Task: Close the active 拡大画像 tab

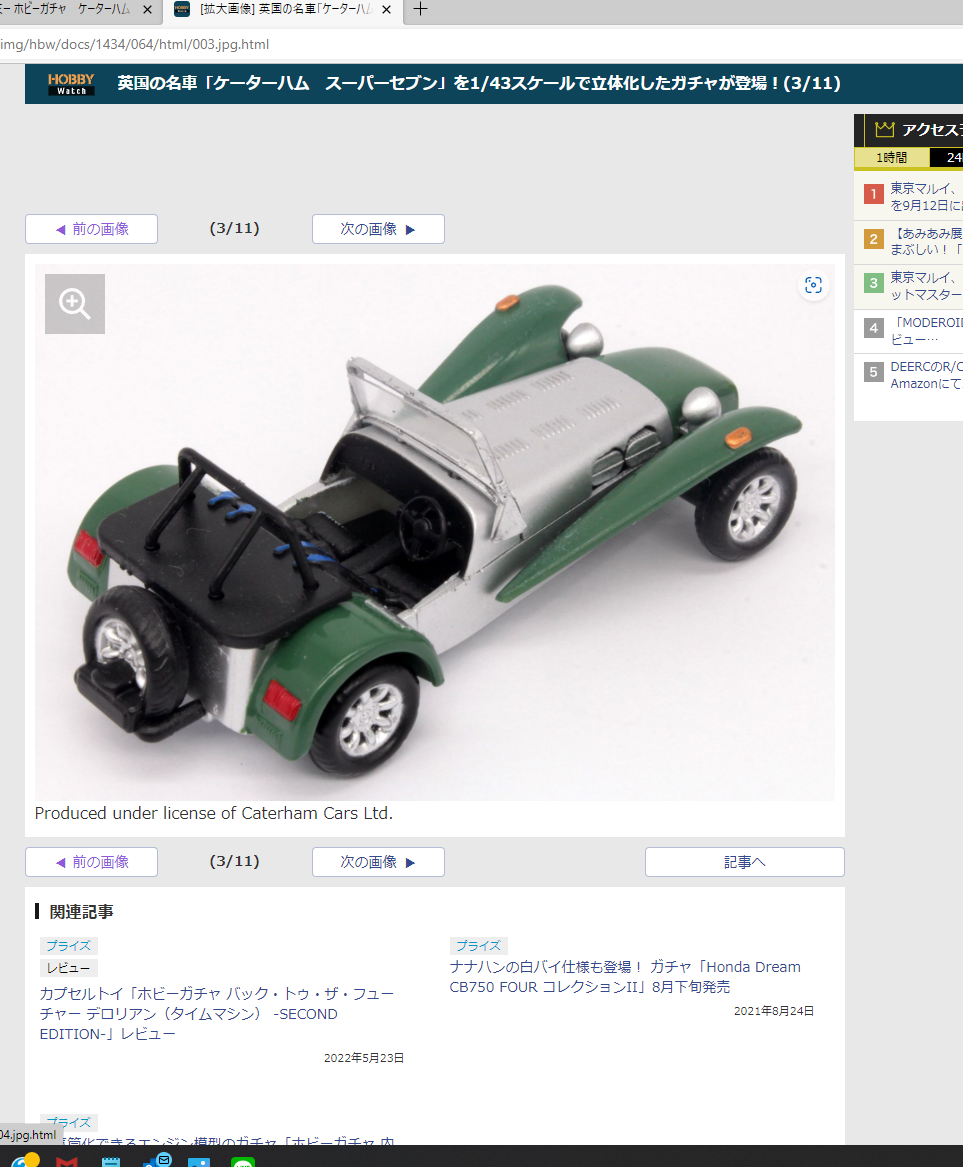Action: pyautogui.click(x=386, y=10)
